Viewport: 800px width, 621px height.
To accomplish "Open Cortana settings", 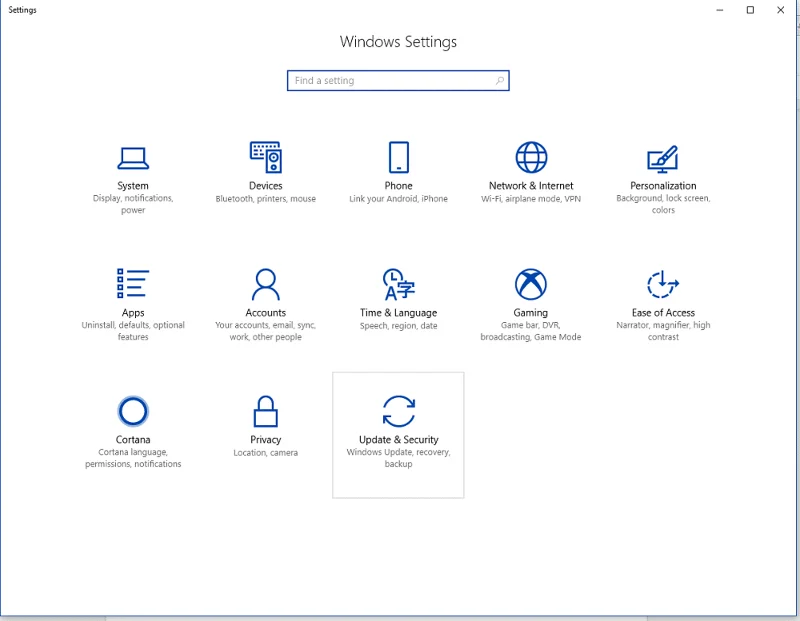I will [x=133, y=412].
